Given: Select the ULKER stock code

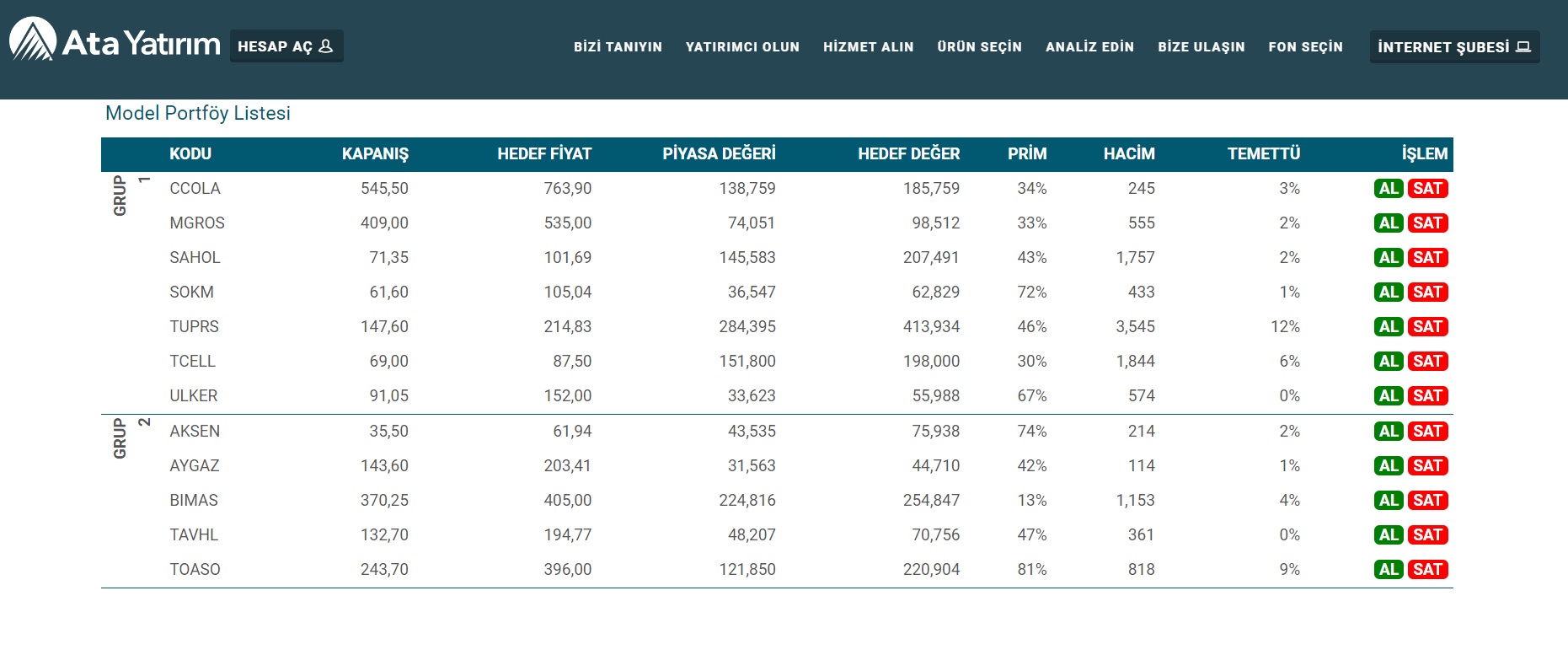Looking at the screenshot, I should [x=193, y=396].
